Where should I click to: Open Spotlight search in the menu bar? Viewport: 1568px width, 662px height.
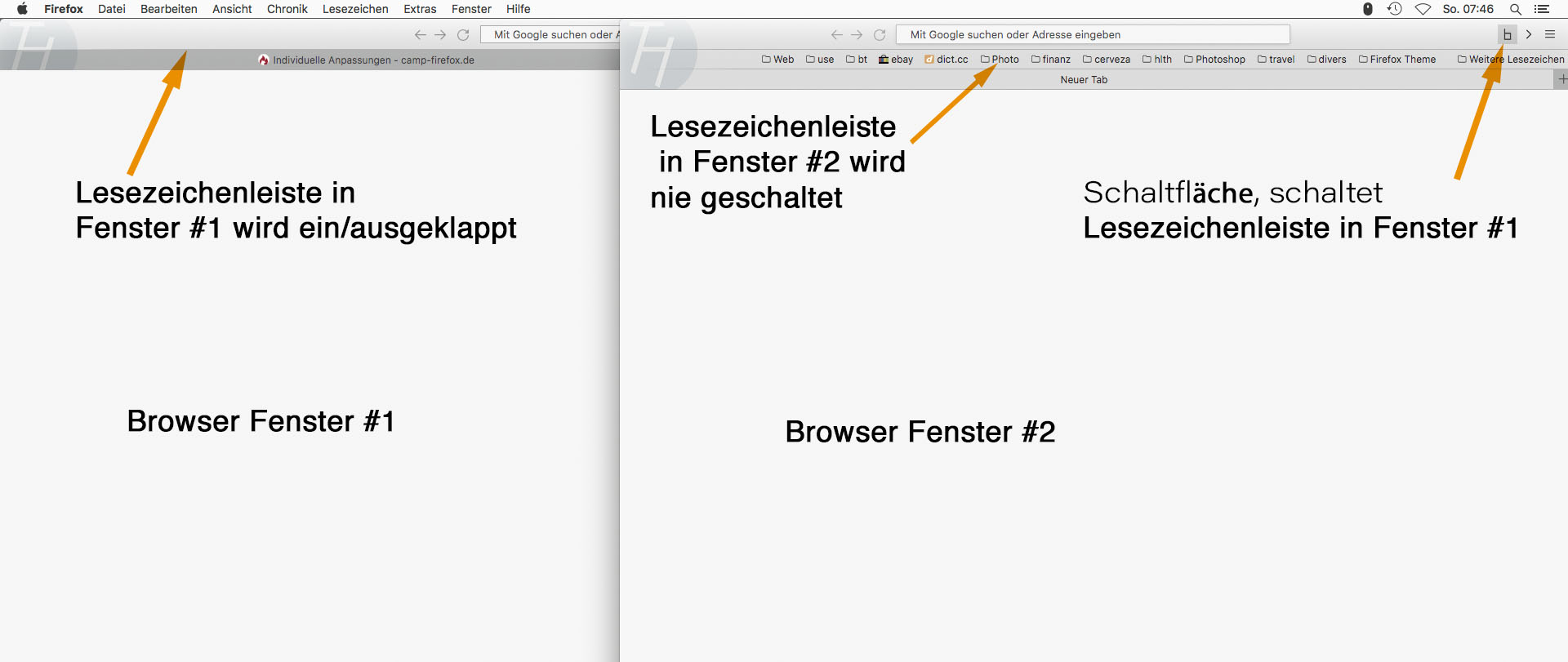1515,9
